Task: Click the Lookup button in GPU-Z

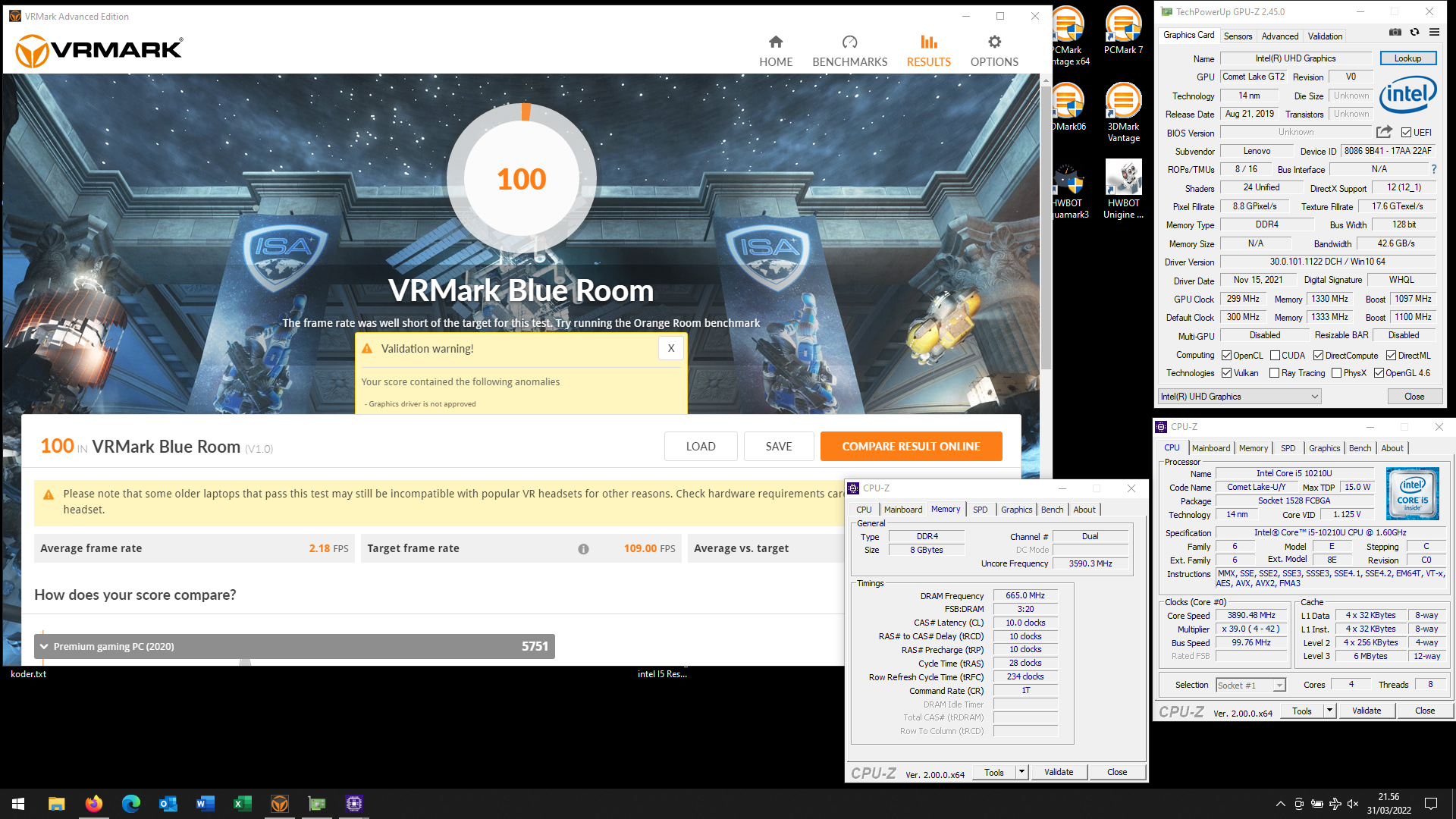Action: click(1407, 58)
